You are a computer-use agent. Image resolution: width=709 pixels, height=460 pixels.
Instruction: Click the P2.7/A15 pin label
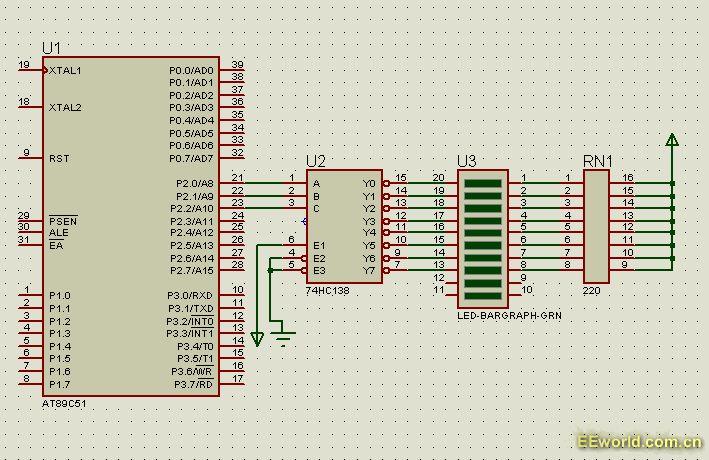tap(192, 270)
